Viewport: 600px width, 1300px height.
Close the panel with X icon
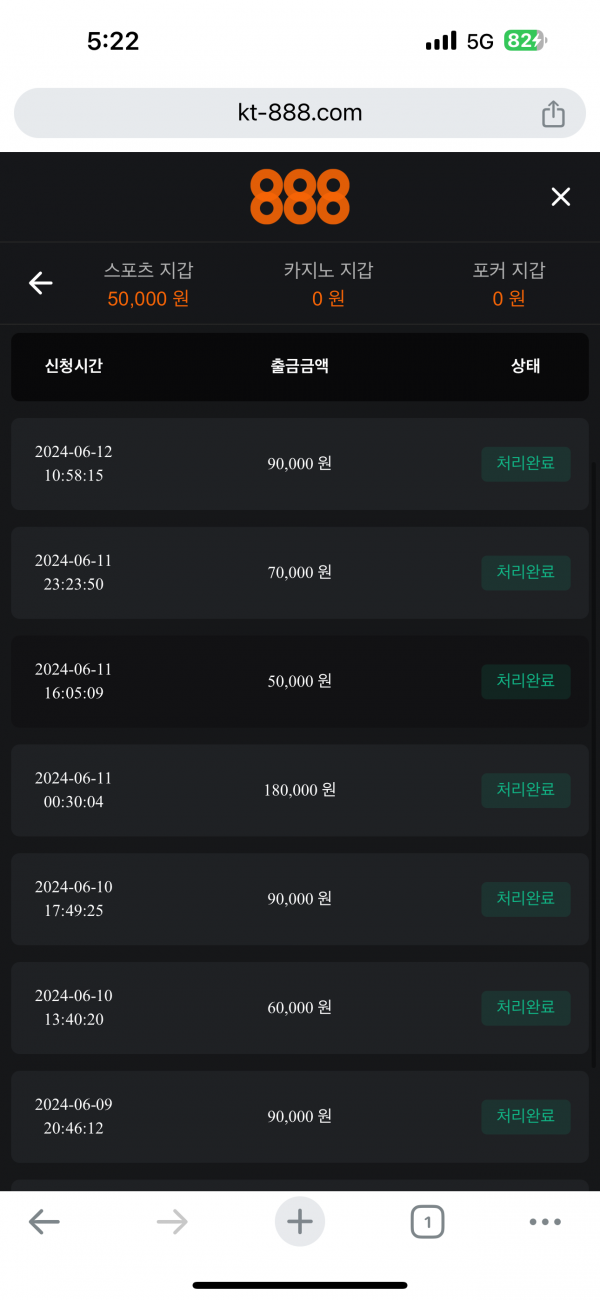coord(561,197)
